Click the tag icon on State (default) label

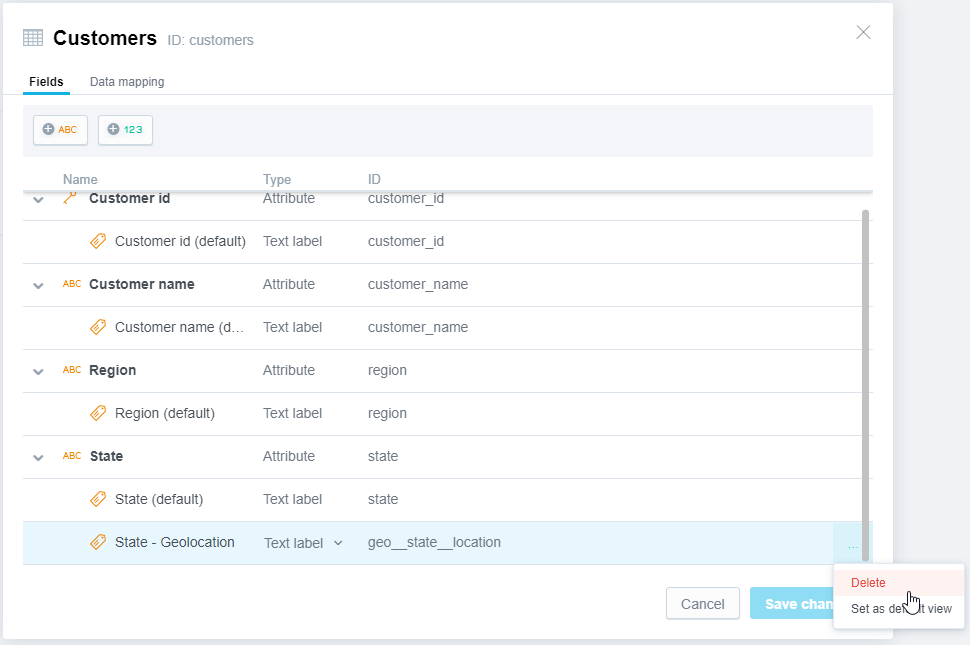pyautogui.click(x=98, y=499)
